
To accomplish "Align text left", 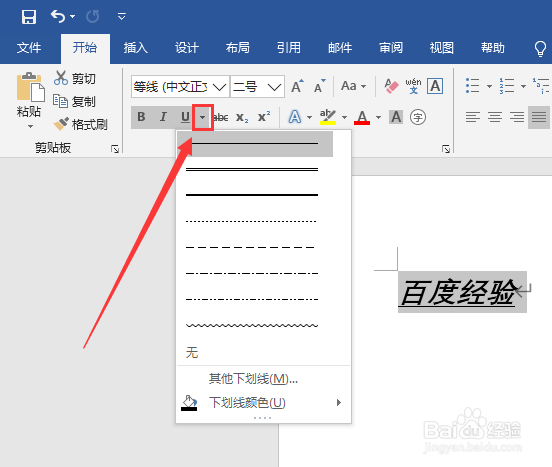I will click(x=473, y=117).
